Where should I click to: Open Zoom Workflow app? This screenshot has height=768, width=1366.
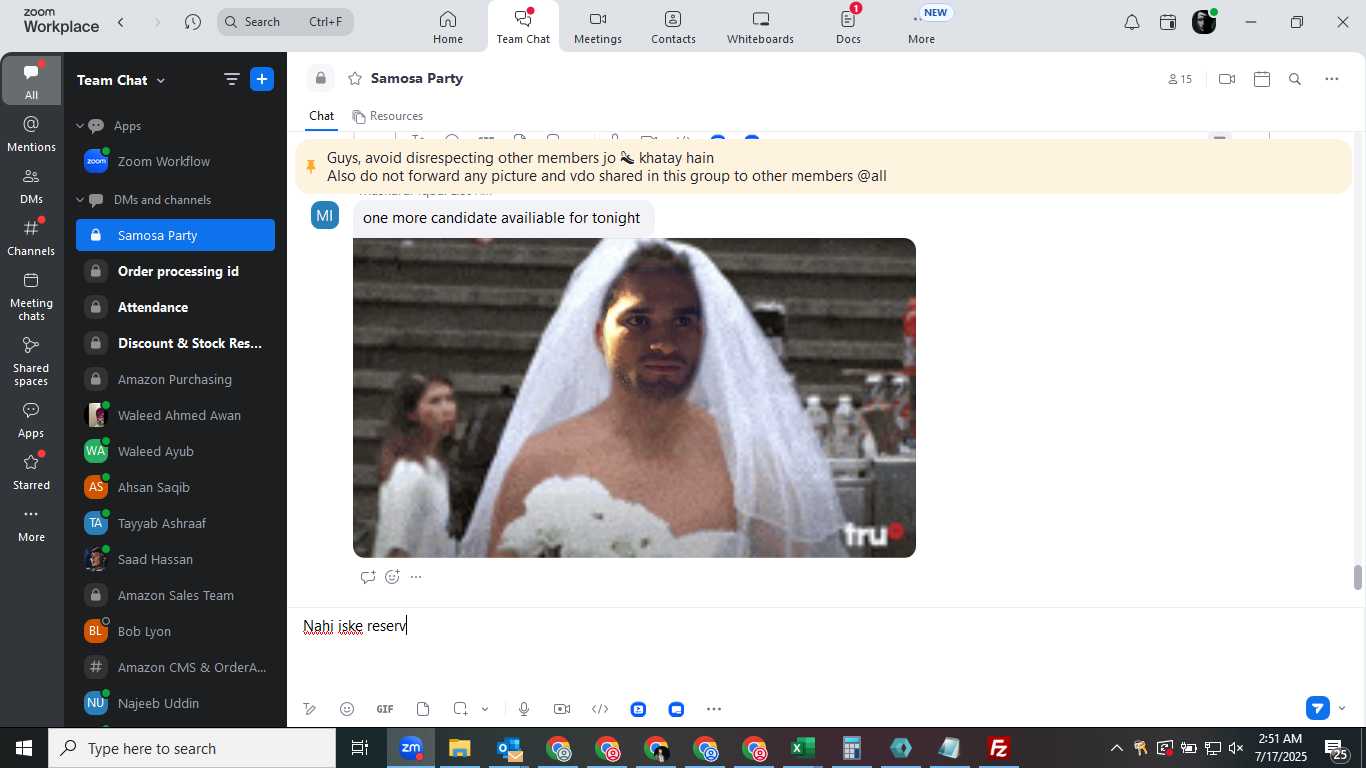point(175,162)
